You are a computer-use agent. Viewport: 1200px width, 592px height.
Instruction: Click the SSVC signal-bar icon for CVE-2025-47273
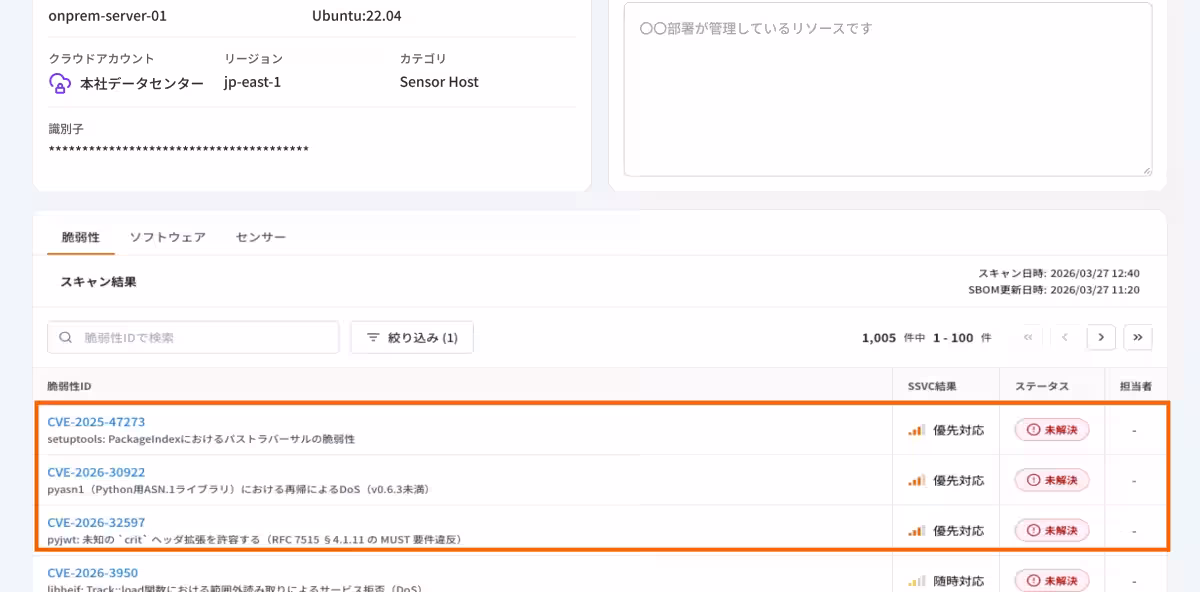pos(917,429)
